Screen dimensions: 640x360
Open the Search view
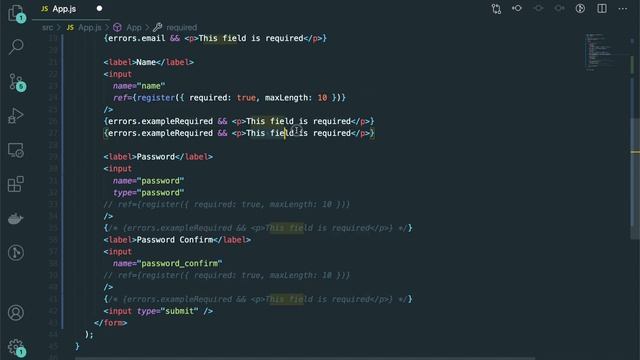pos(16,47)
